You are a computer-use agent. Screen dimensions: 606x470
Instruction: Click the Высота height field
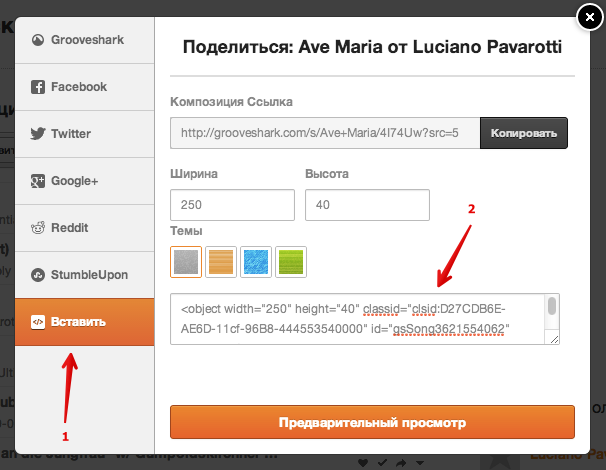367,205
